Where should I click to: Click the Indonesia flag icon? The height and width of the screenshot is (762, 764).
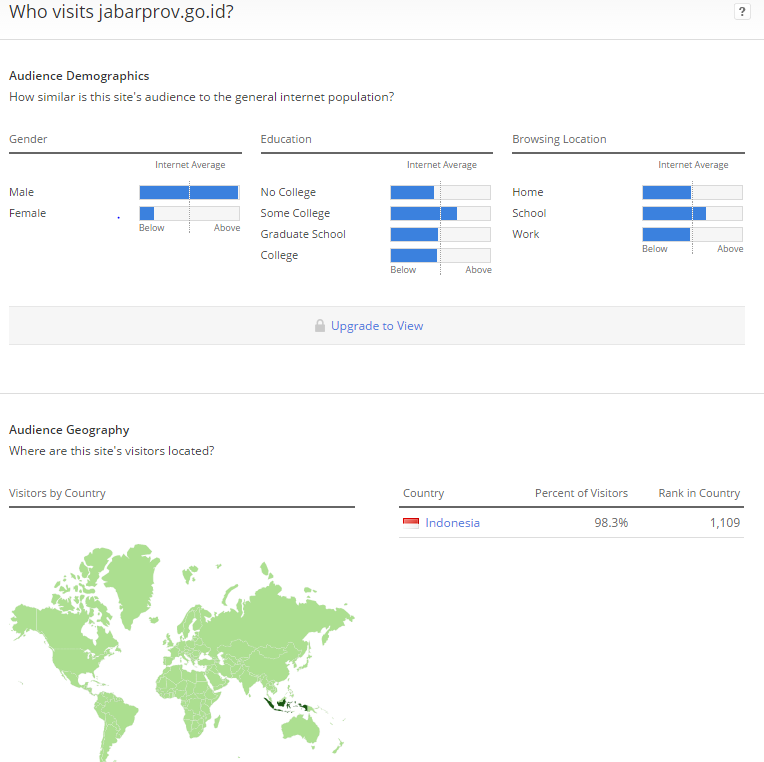coord(411,523)
